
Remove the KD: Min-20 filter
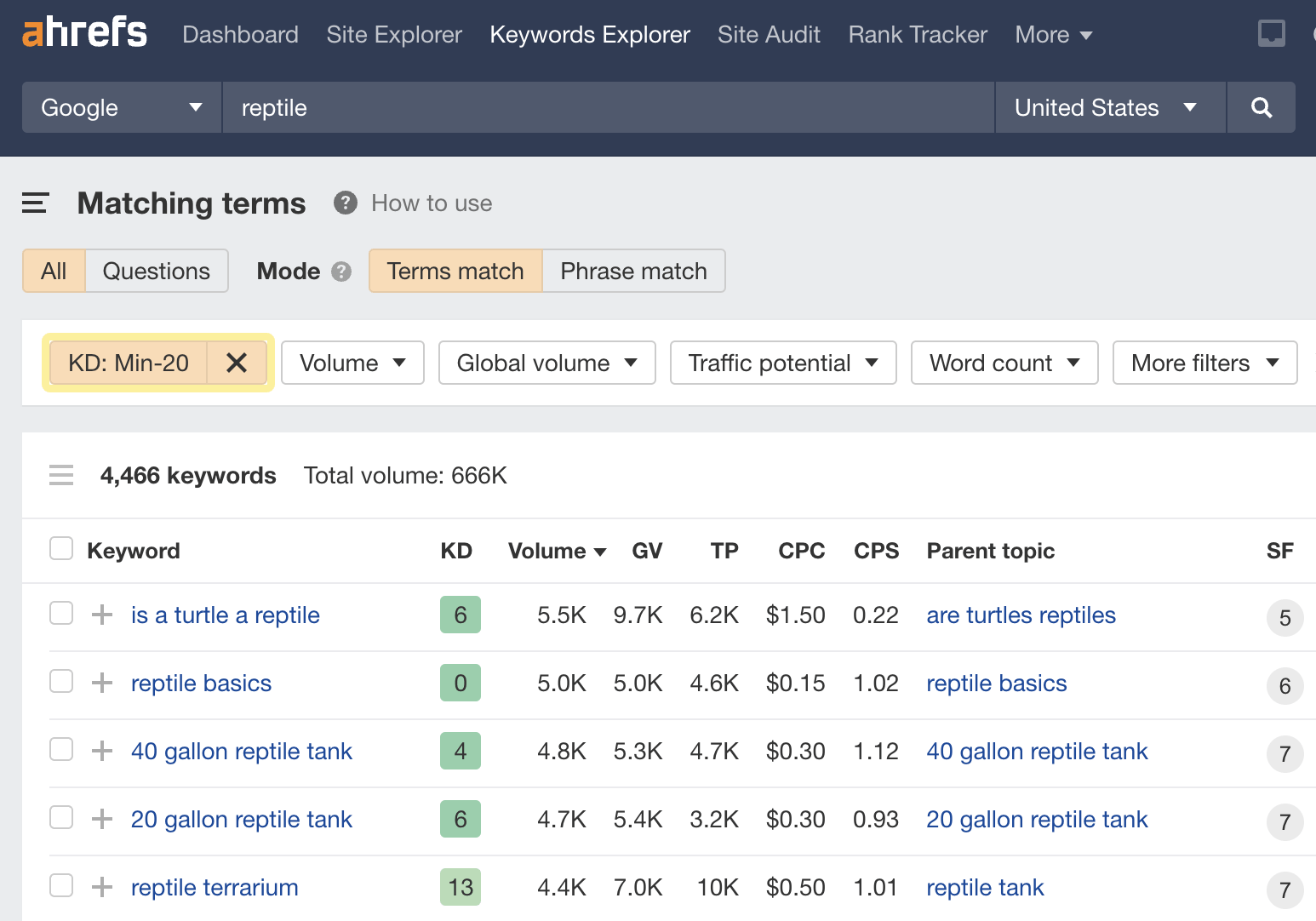237,363
